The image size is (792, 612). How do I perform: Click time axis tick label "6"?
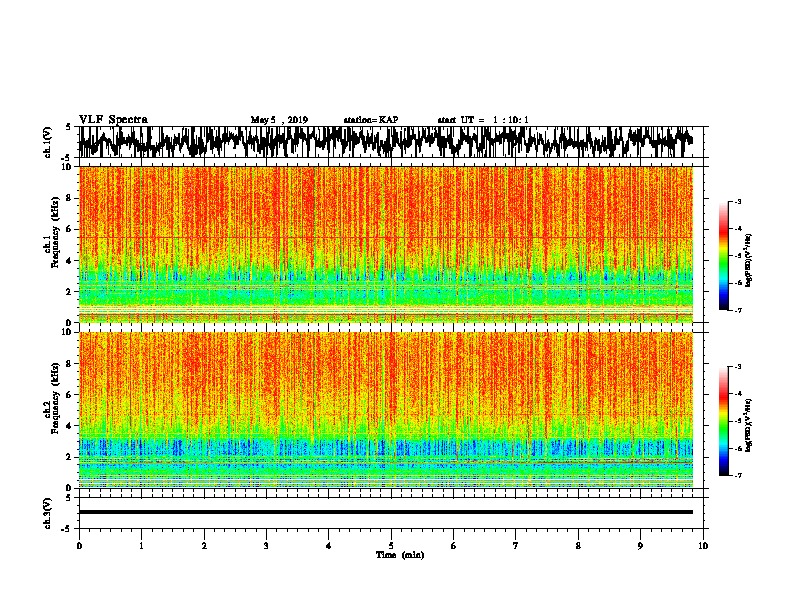click(454, 546)
